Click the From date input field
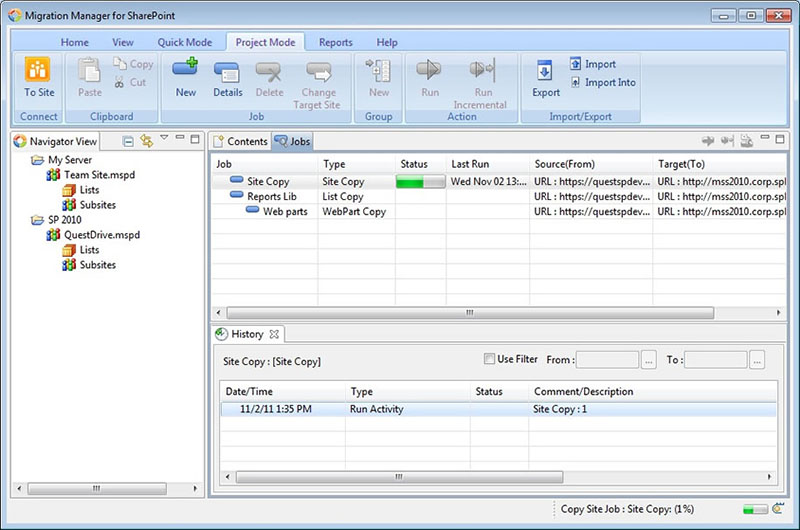 (x=607, y=360)
